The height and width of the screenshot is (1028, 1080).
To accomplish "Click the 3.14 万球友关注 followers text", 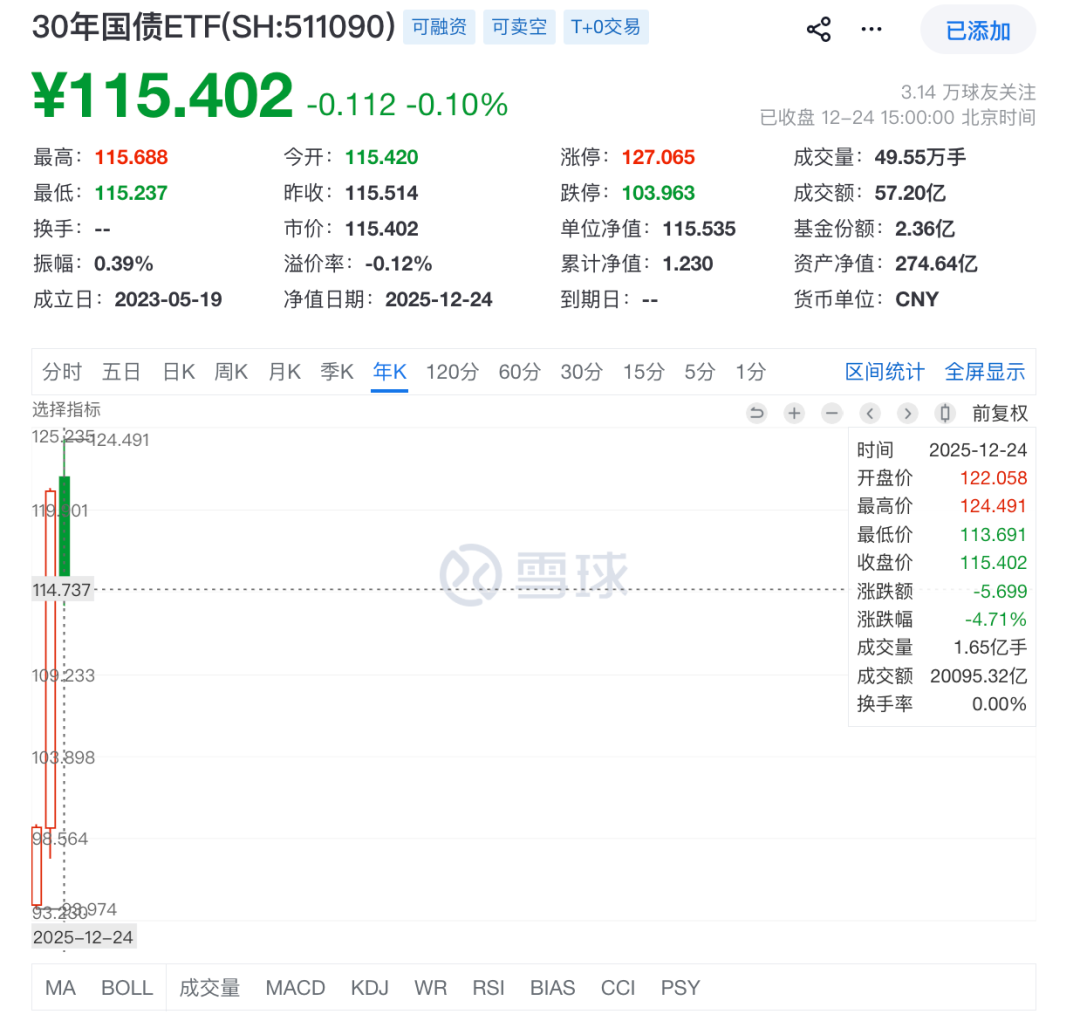I will (x=968, y=92).
